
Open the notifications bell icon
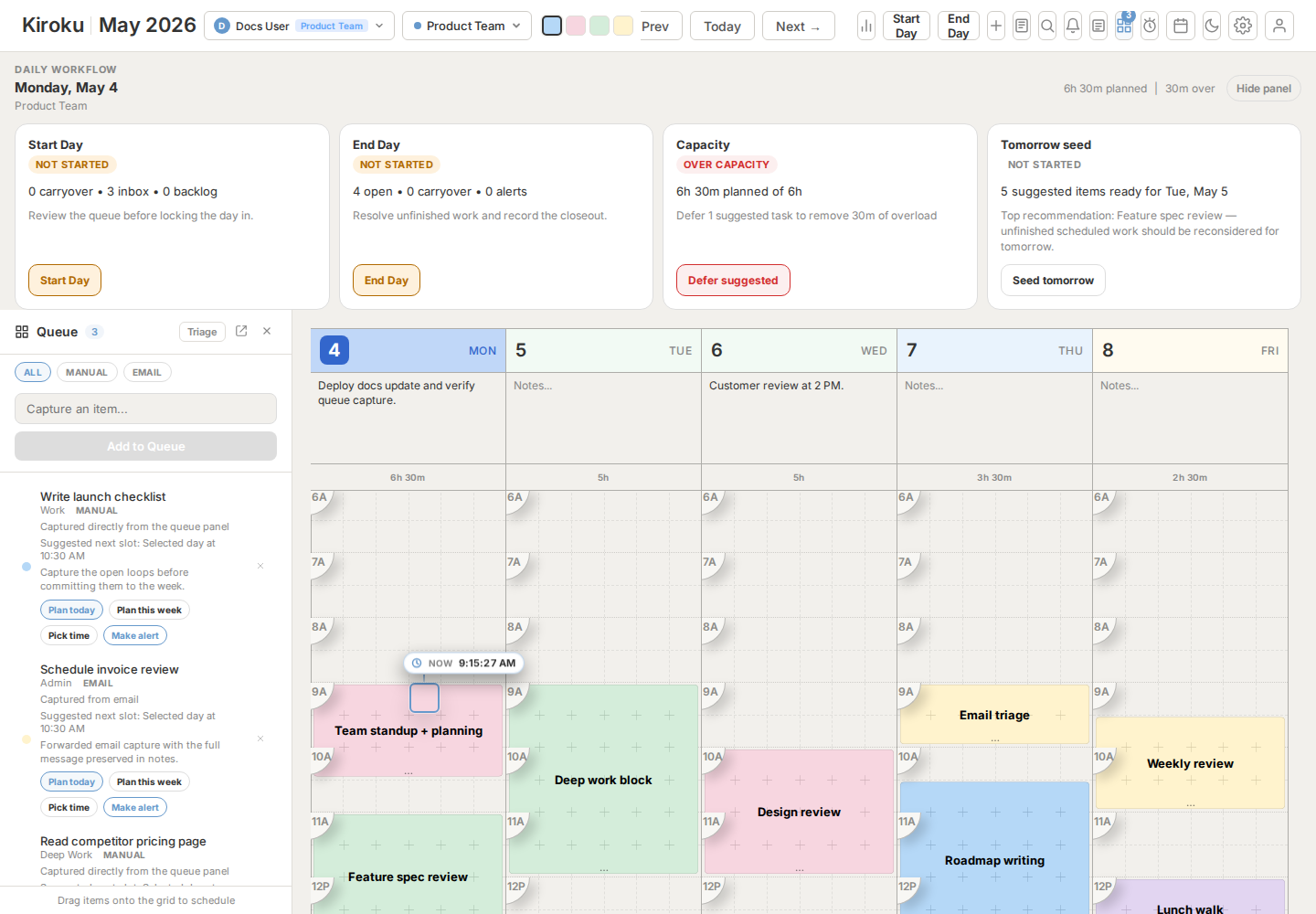point(1073,26)
